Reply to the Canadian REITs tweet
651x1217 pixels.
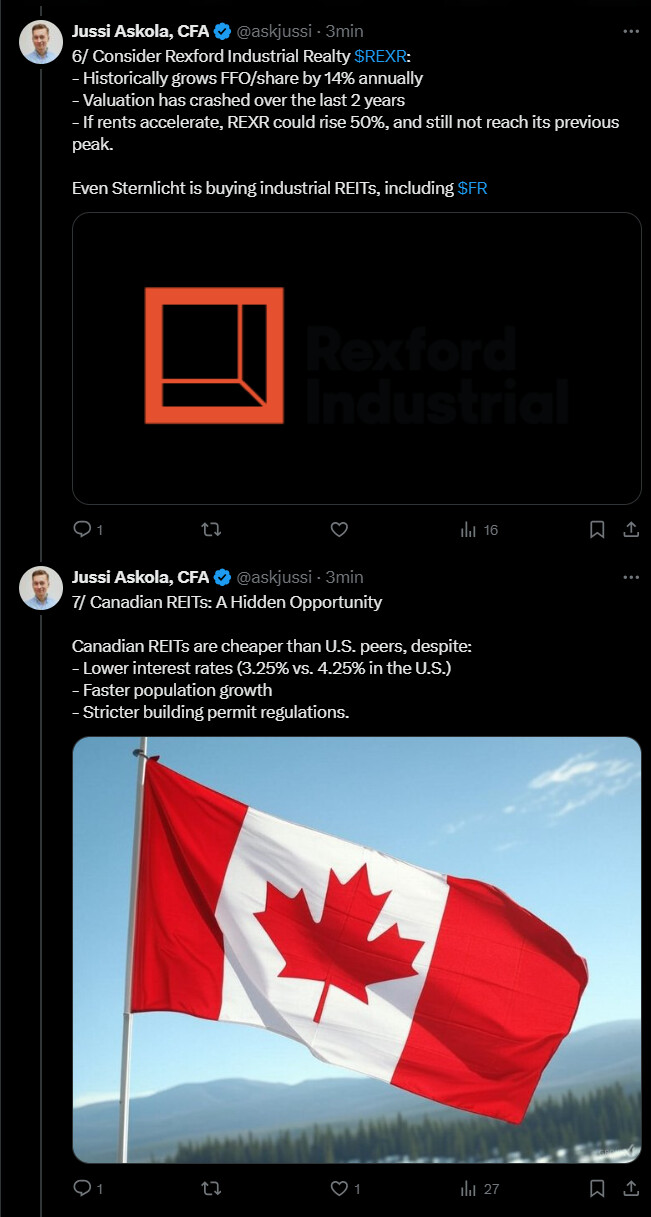pyautogui.click(x=83, y=1188)
